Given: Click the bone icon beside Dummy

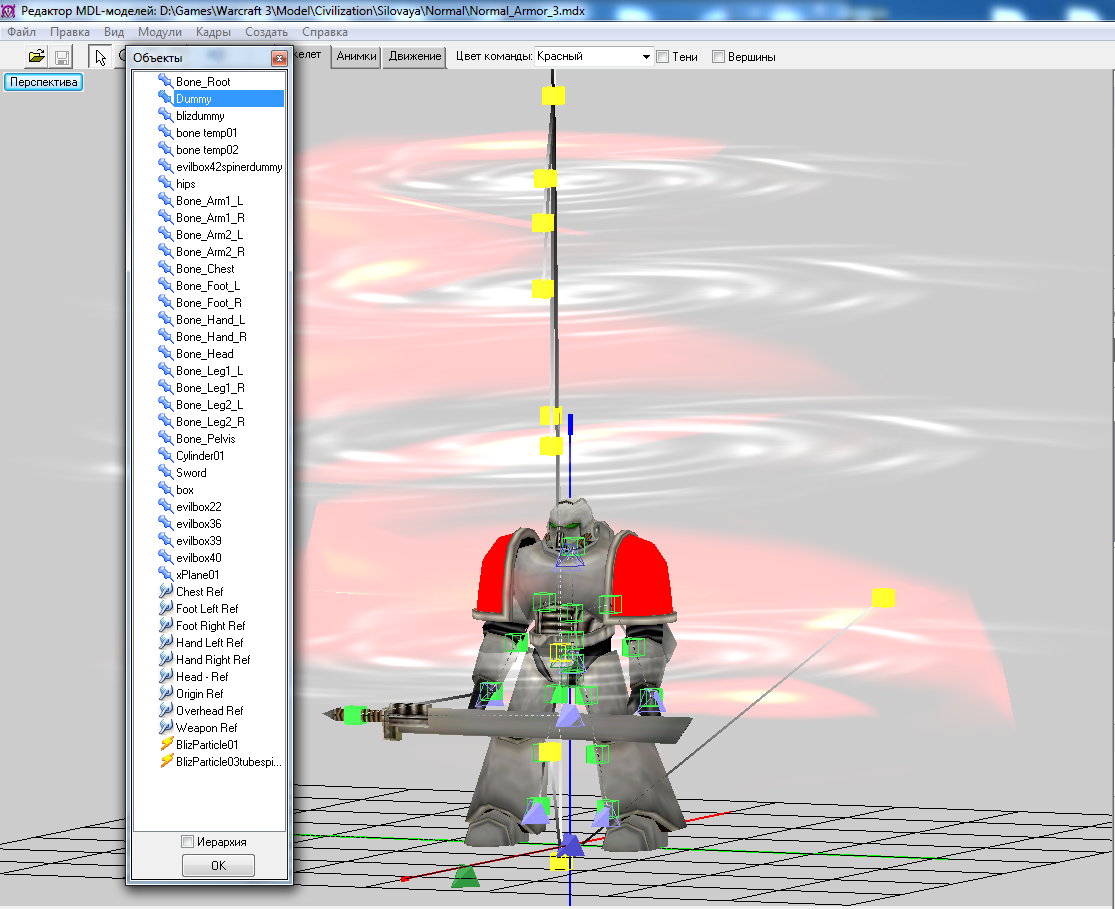Looking at the screenshot, I should 166,98.
